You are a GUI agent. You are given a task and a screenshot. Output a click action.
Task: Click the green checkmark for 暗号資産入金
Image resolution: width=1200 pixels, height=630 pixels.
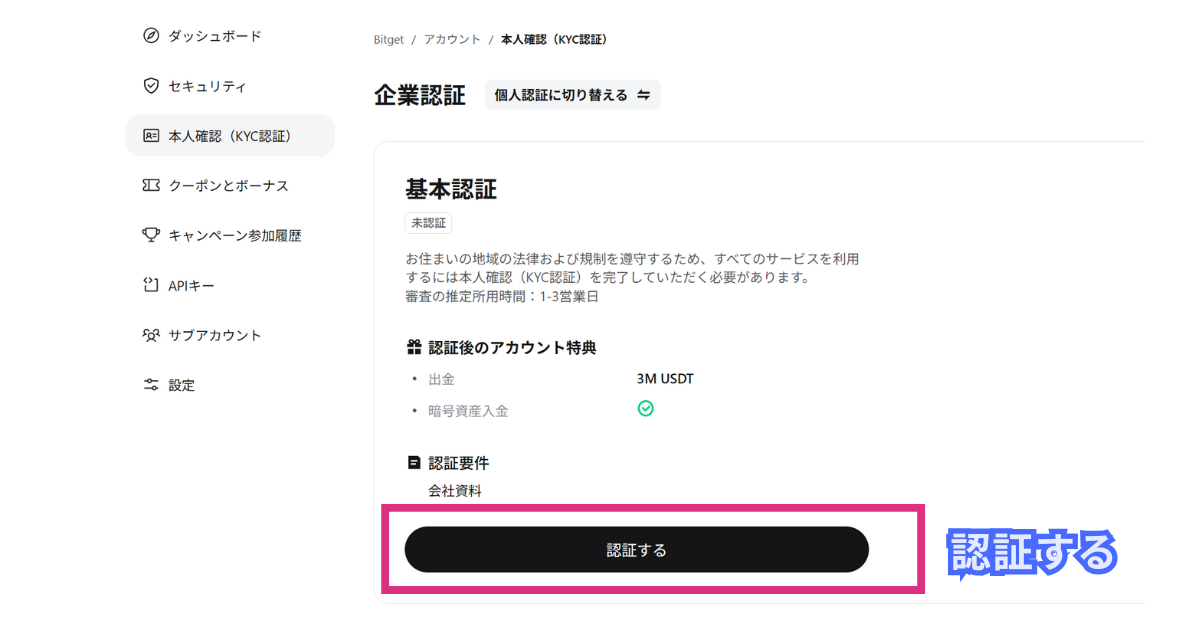point(646,408)
